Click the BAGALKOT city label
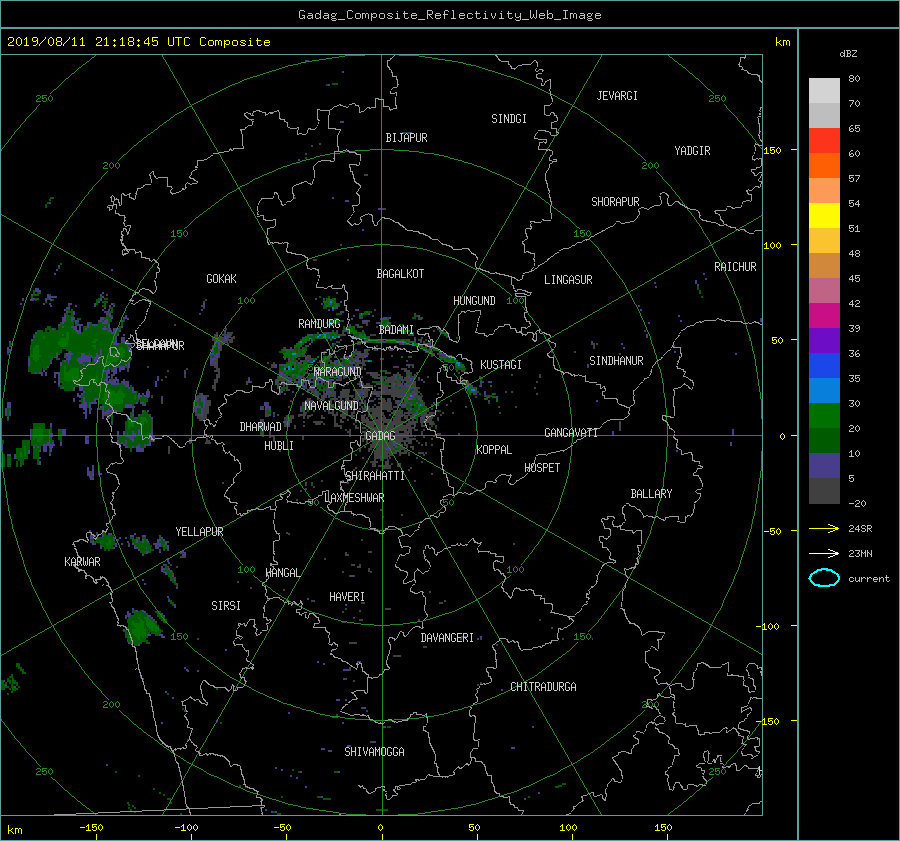Image resolution: width=900 pixels, height=841 pixels. [400, 274]
